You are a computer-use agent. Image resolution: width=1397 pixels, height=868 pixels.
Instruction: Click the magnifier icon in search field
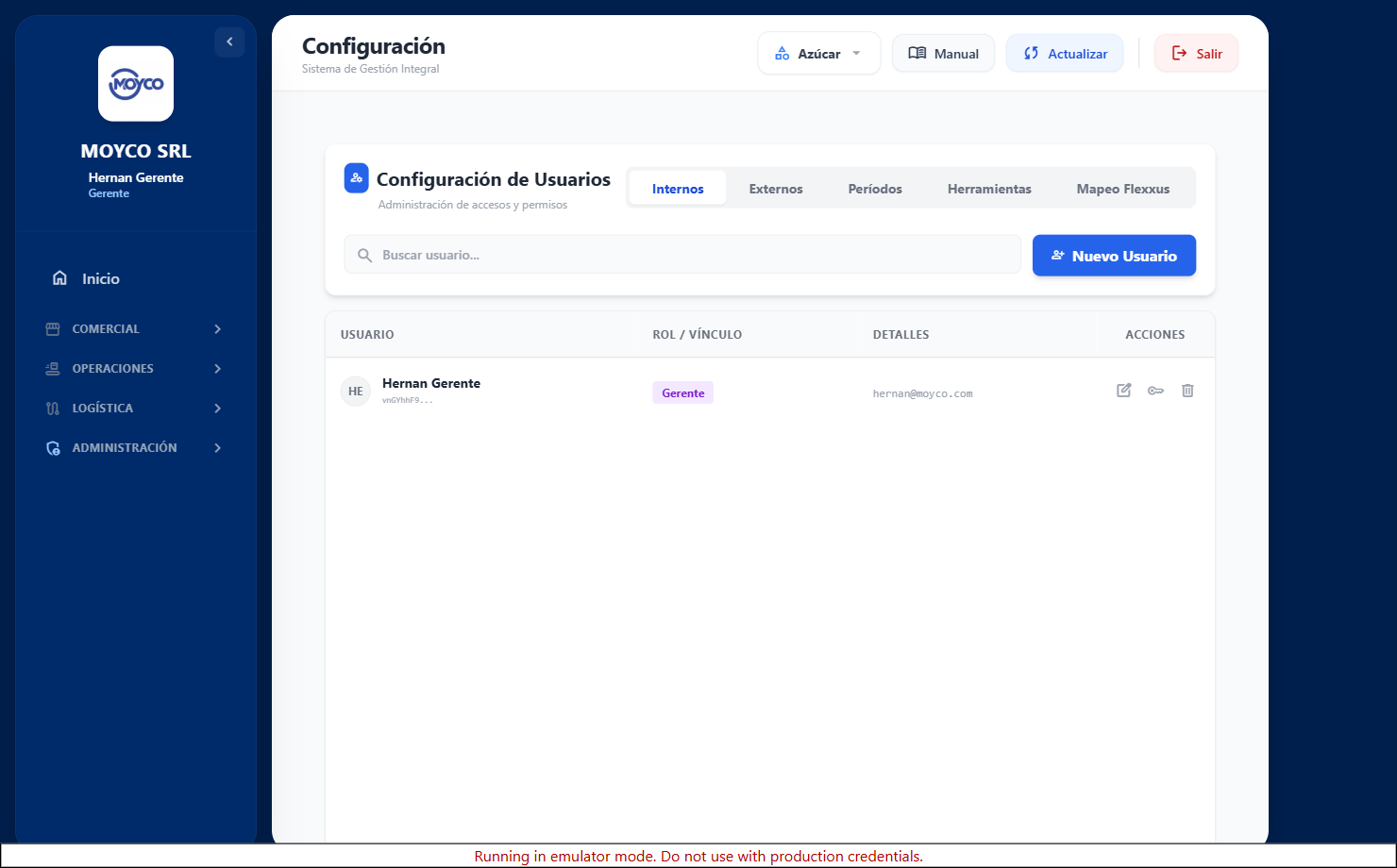(x=364, y=256)
